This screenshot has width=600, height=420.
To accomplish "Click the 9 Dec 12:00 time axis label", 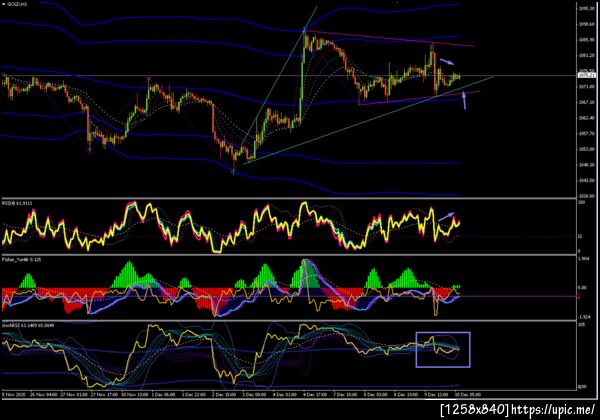I will pos(436,394).
